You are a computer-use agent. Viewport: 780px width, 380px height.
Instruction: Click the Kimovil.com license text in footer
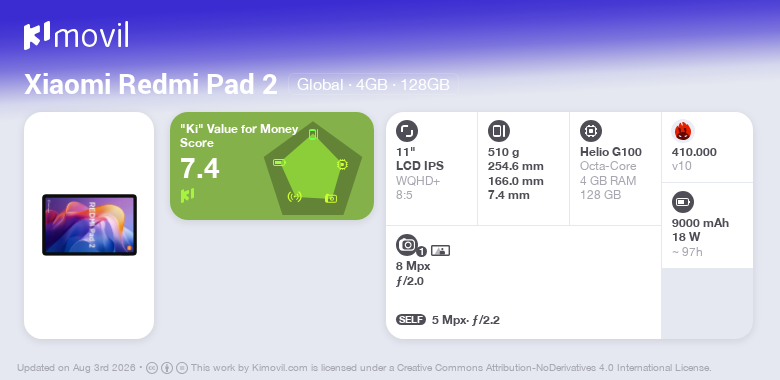coord(451,368)
